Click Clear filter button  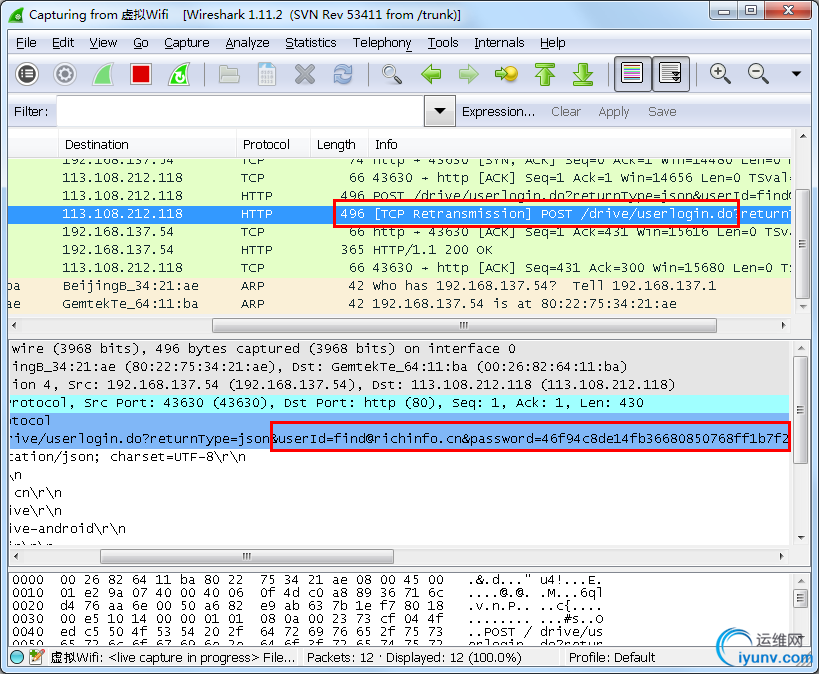pos(566,112)
